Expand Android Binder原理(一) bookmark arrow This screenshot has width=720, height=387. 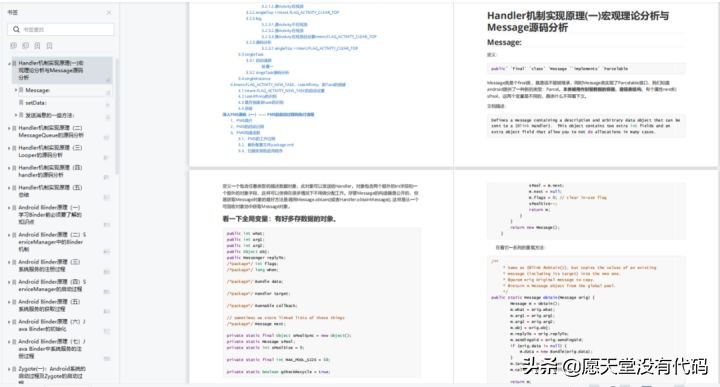[9, 208]
